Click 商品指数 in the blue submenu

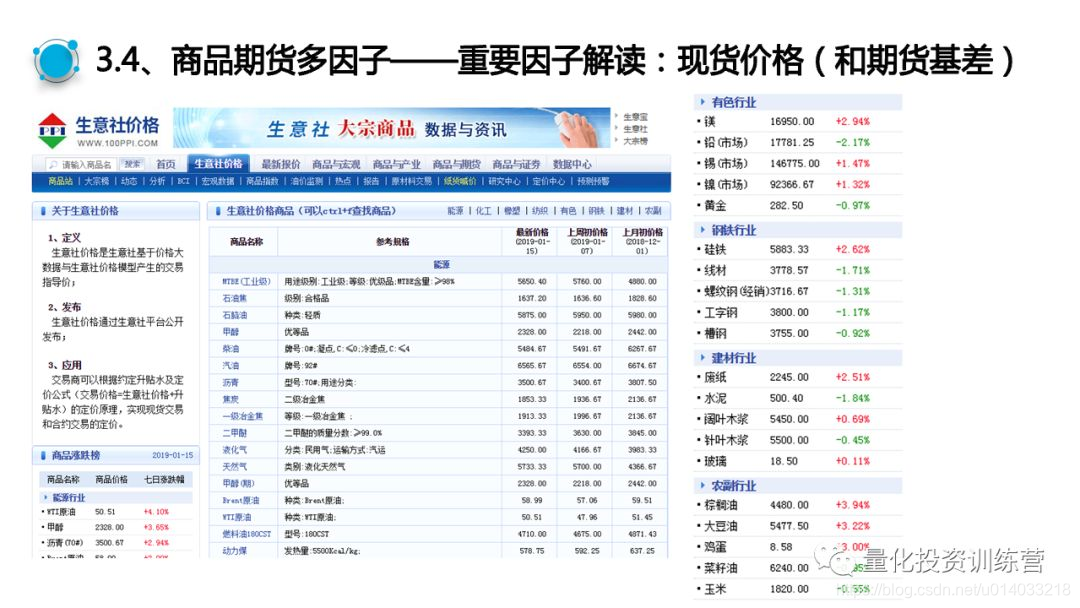[262, 181]
